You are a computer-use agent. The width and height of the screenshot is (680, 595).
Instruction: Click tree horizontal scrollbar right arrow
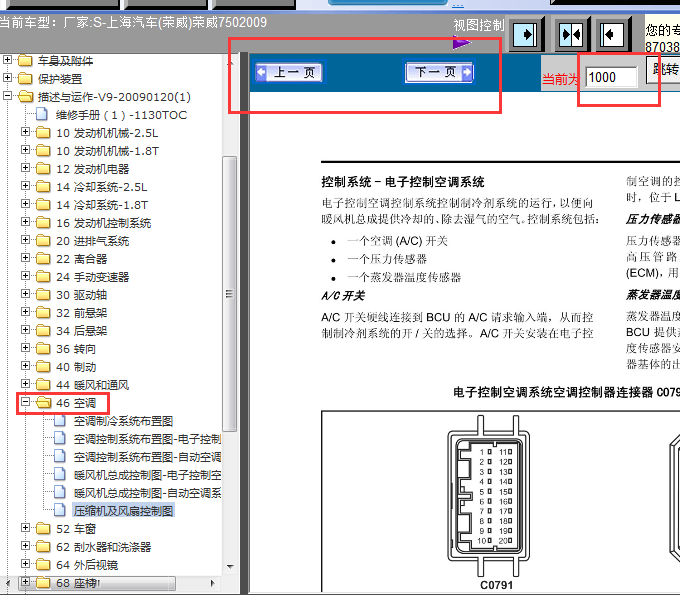(x=212, y=583)
